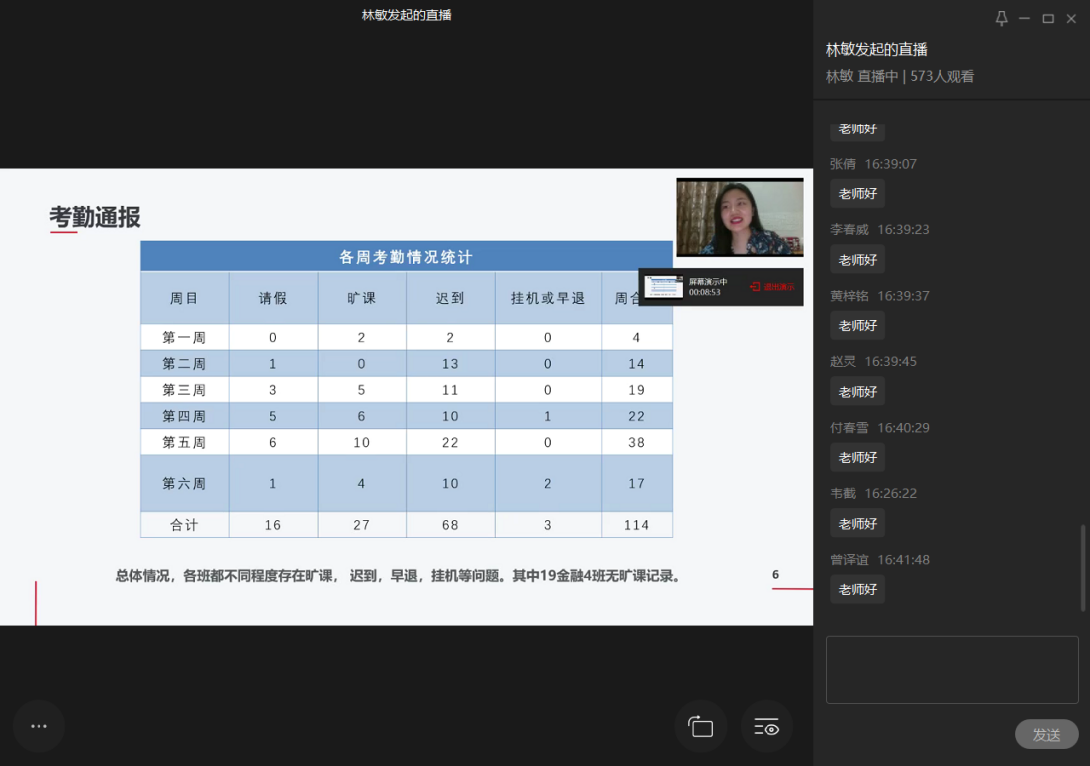Viewport: 1090px width, 766px height.
Task: Select username 张倩 in the chat
Action: [x=842, y=164]
